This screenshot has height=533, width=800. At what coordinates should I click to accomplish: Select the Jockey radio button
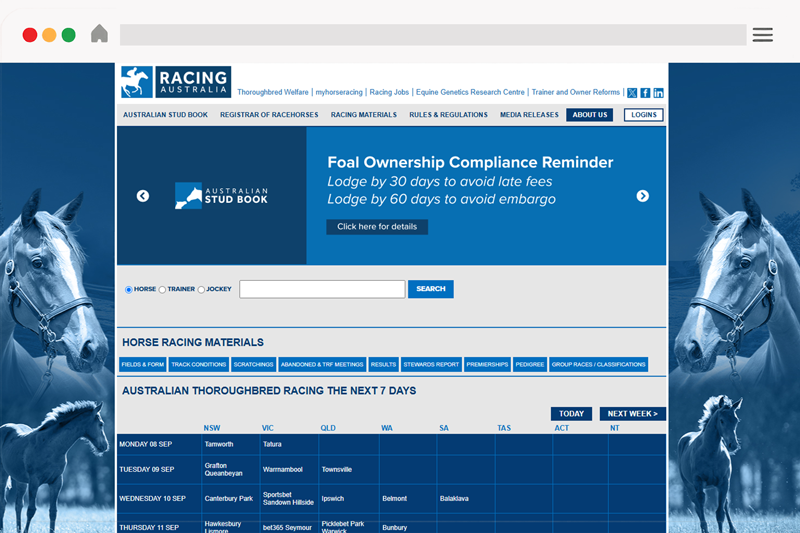pyautogui.click(x=201, y=290)
